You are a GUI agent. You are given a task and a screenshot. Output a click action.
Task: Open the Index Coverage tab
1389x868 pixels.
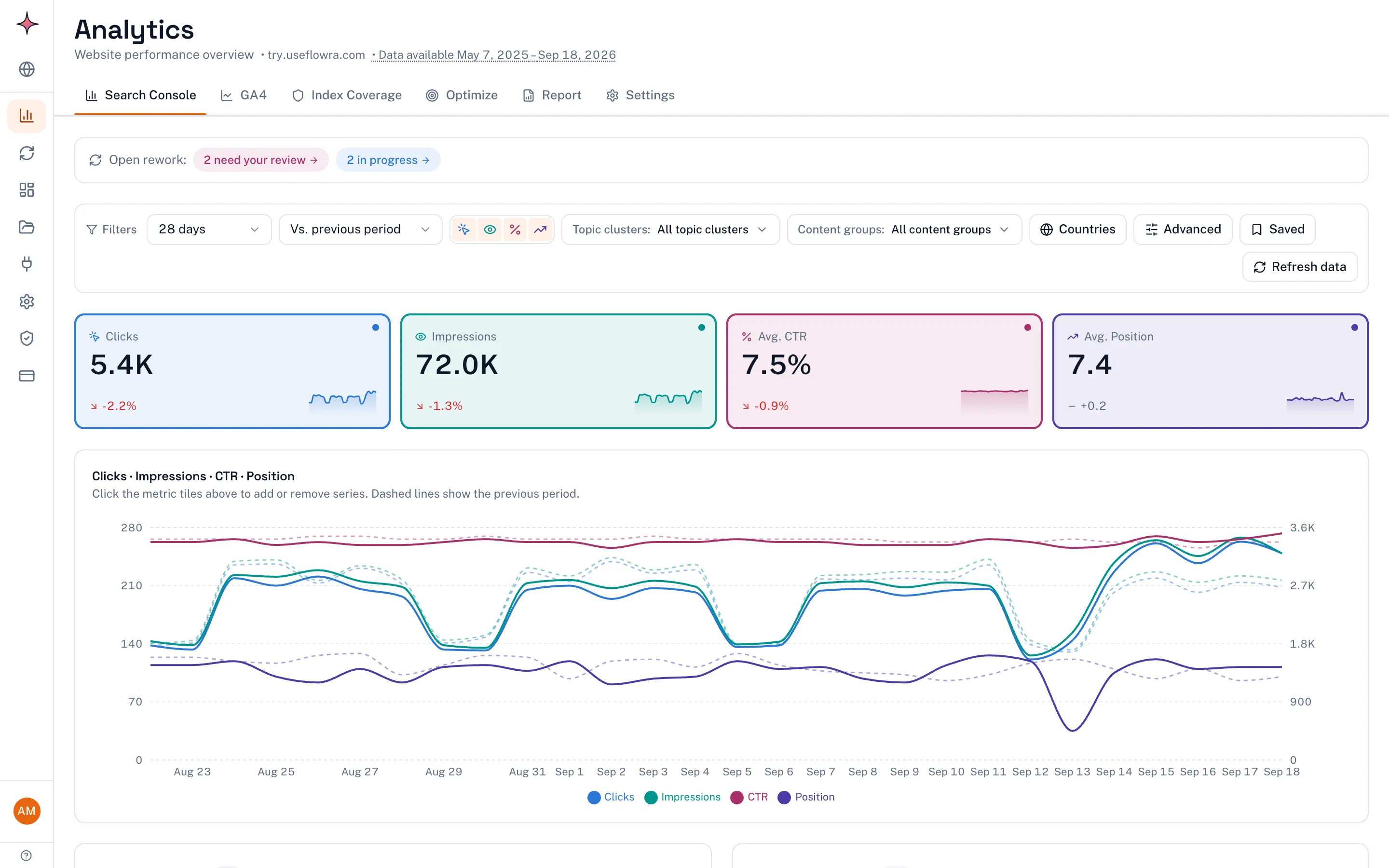[x=347, y=95]
